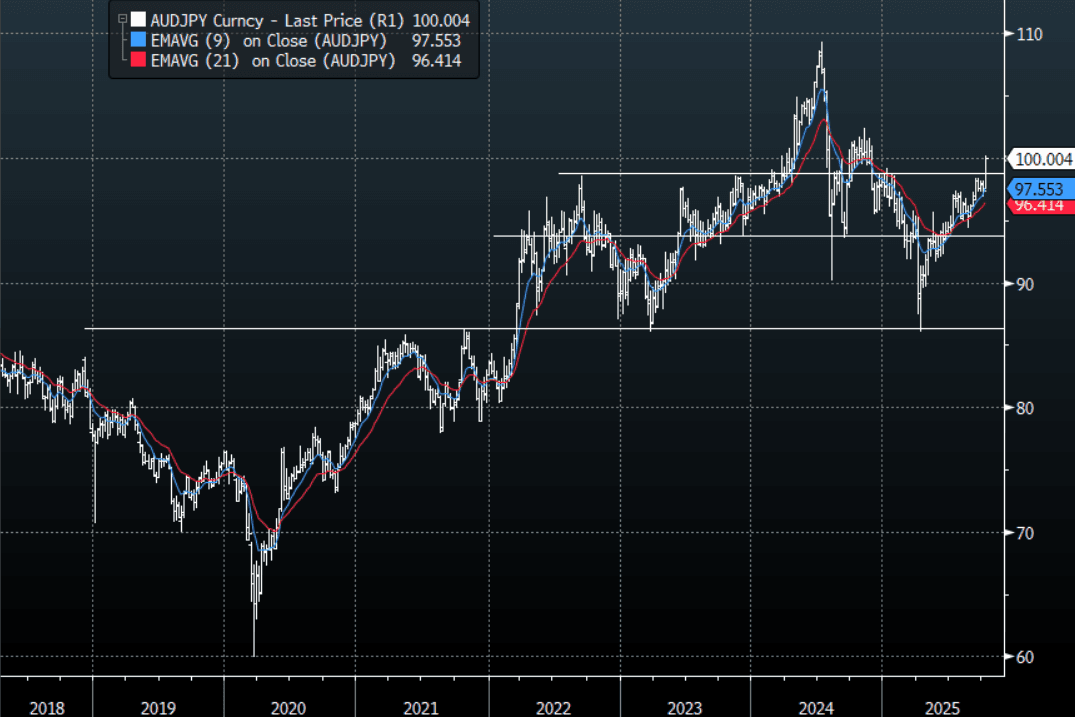Click the white 100.004 price tag on right axis
The height and width of the screenshot is (717, 1075).
(1043, 159)
